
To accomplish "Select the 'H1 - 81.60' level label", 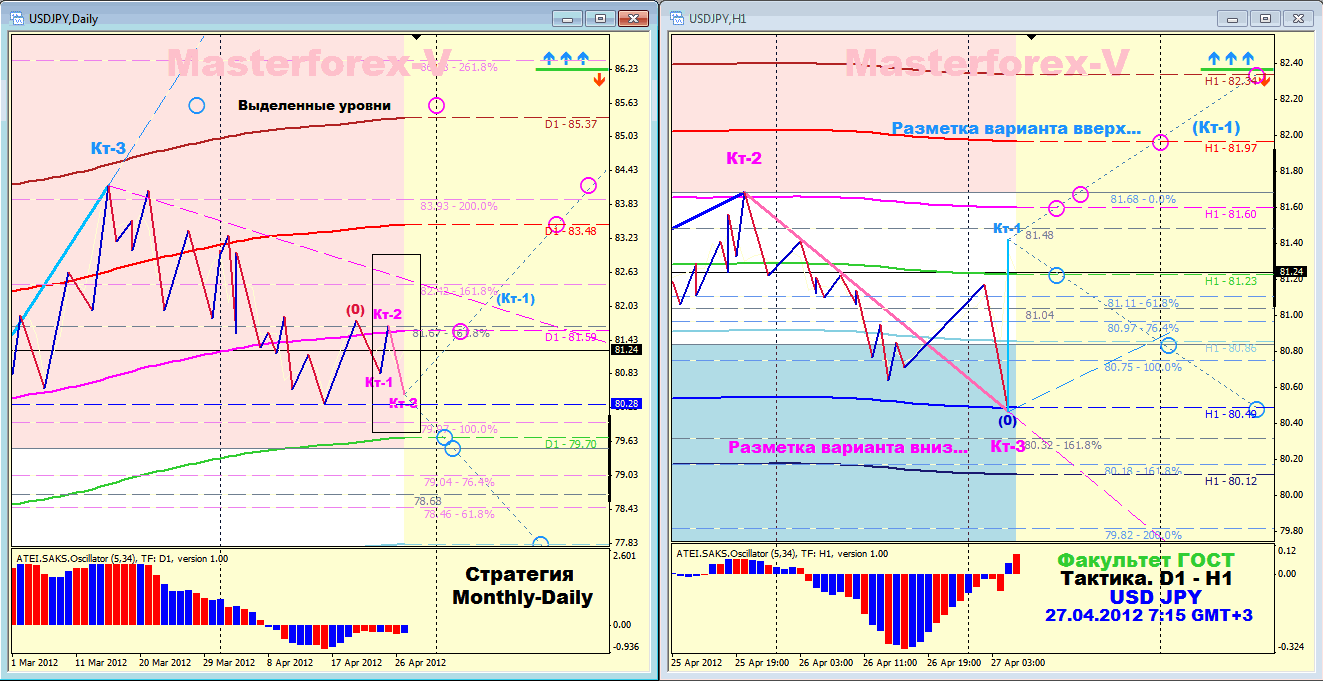I will pos(1231,214).
